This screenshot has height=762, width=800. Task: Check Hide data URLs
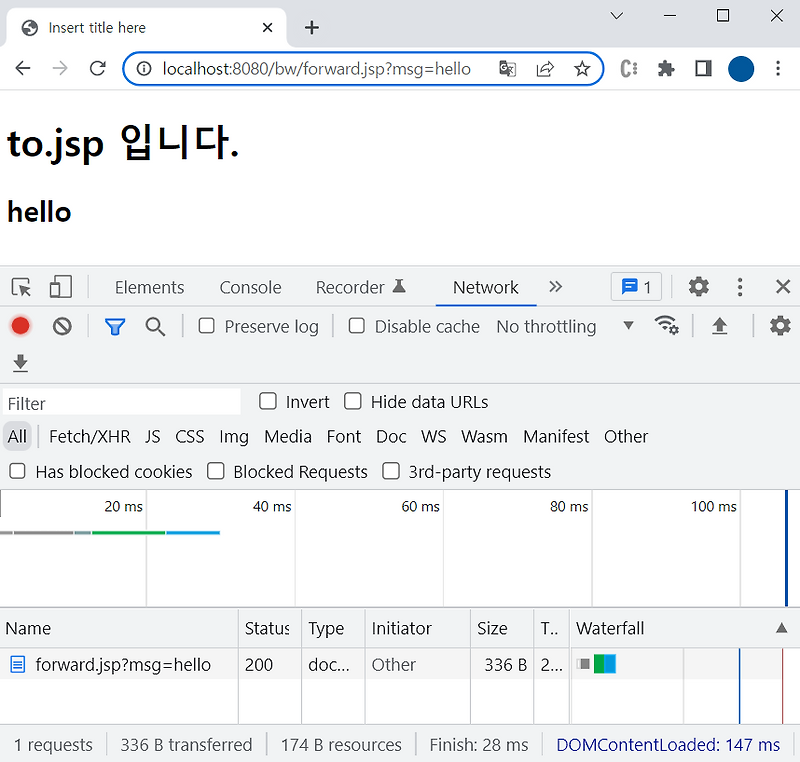[353, 401]
